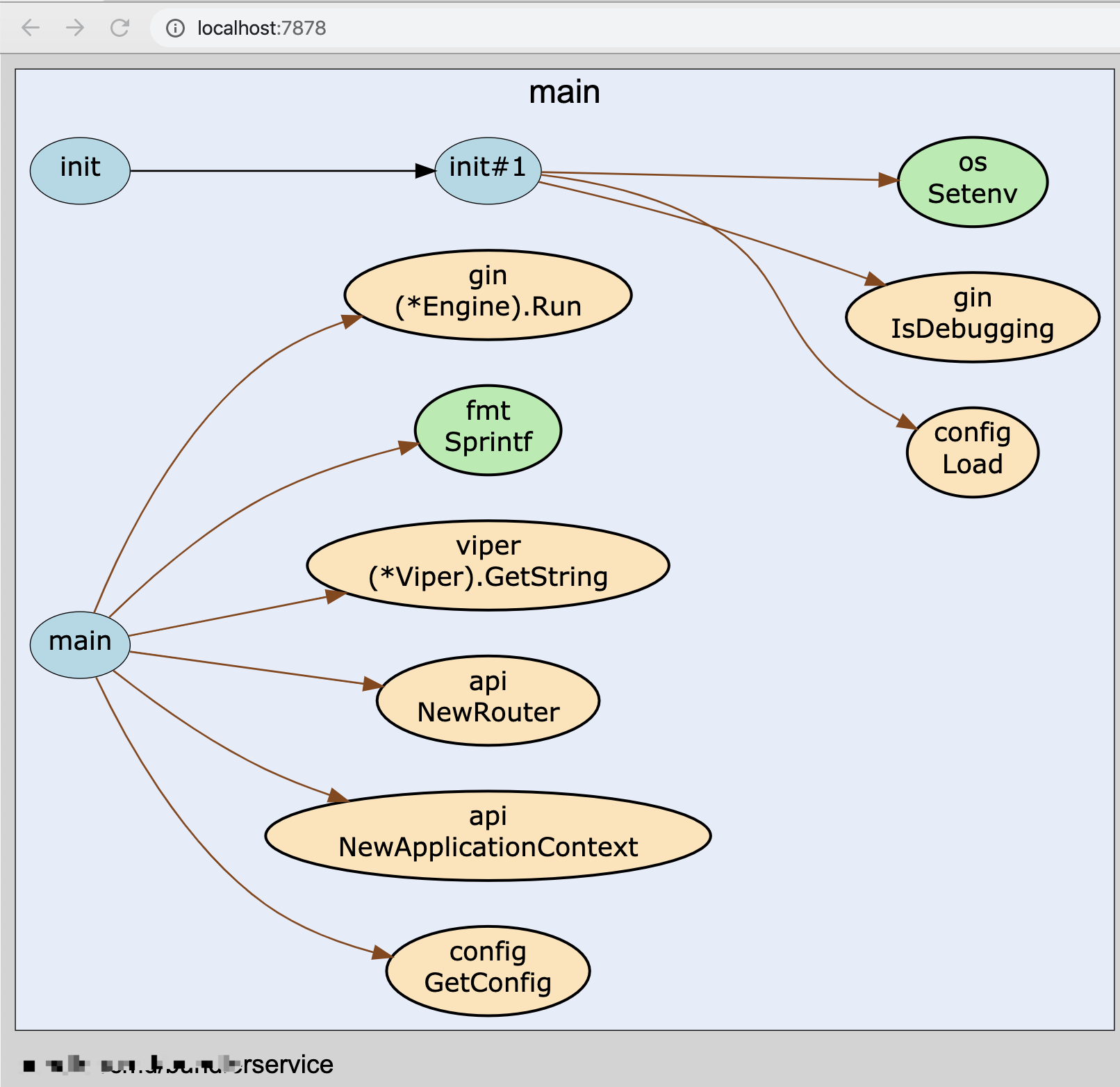
Task: Click the os Setenv node
Action: tap(972, 181)
